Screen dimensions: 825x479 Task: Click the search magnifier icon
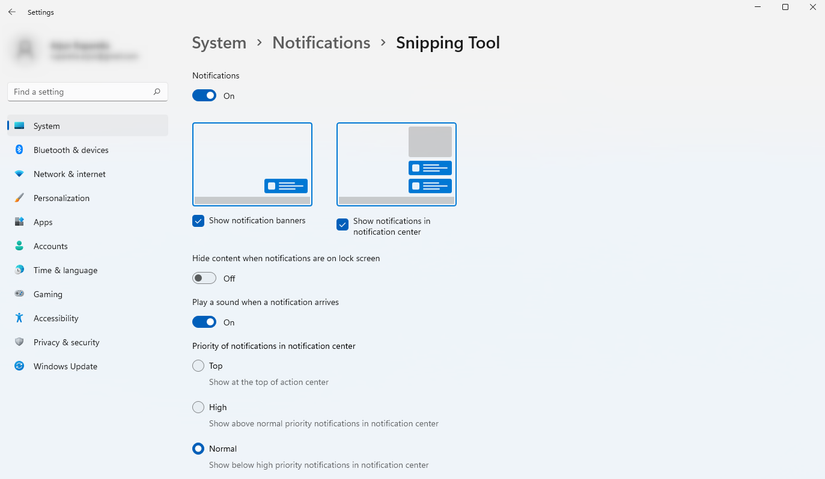point(157,92)
